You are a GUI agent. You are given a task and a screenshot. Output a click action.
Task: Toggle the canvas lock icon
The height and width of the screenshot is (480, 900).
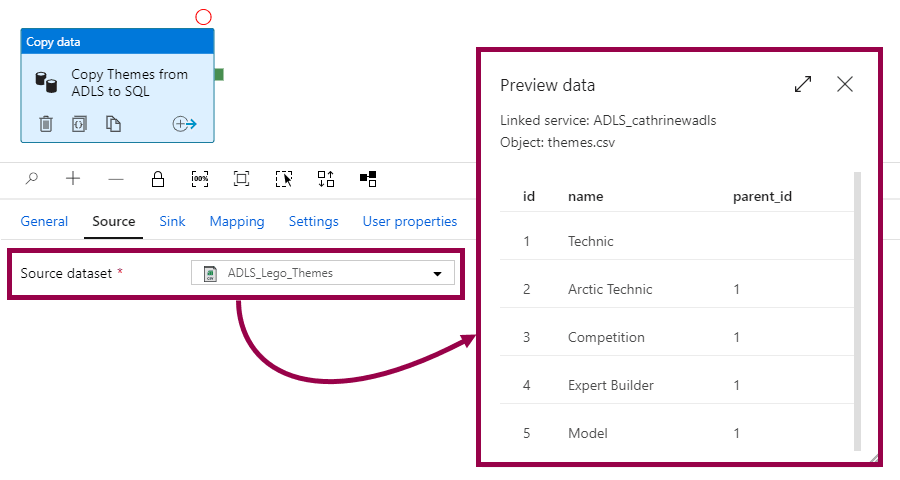[158, 179]
